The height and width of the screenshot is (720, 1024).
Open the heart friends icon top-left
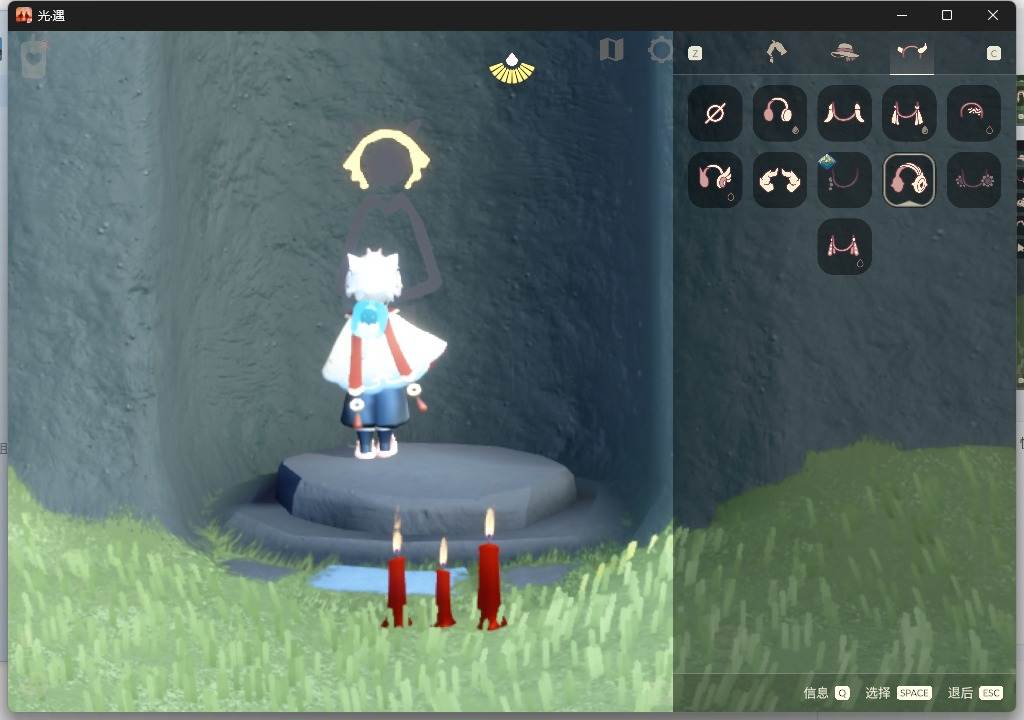click(x=34, y=57)
